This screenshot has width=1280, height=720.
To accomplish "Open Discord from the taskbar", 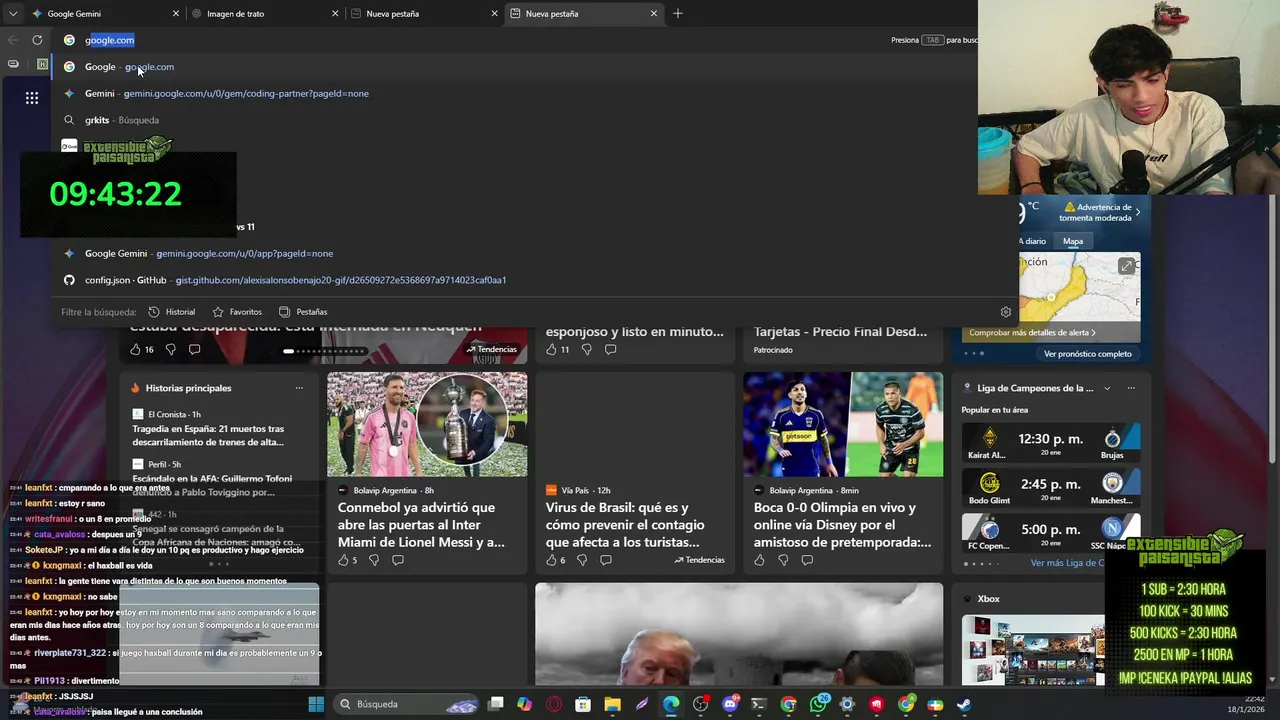I will (730, 704).
